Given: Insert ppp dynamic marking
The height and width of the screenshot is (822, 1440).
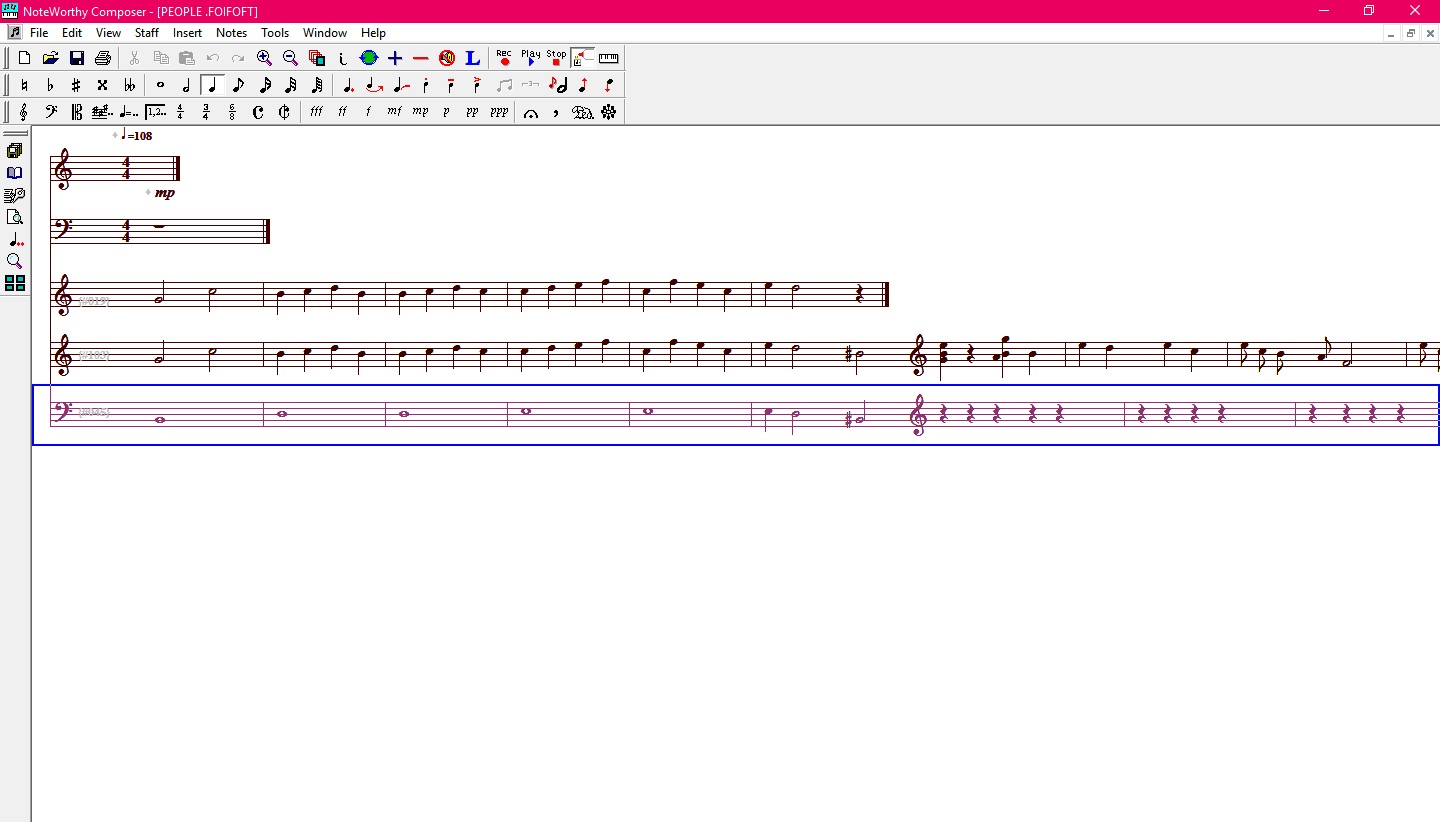Looking at the screenshot, I should click(499, 112).
